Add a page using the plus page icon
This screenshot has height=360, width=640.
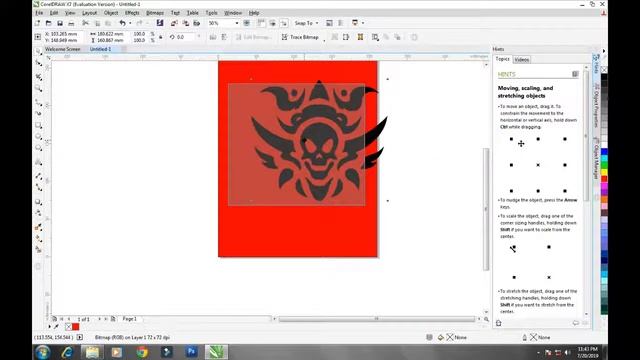point(113,319)
